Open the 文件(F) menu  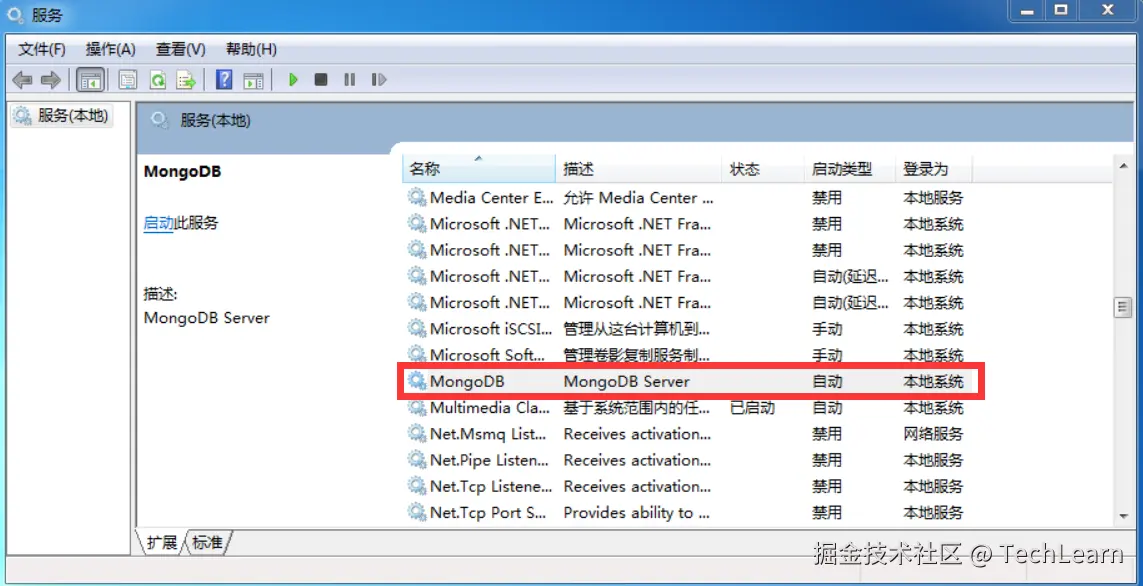click(x=42, y=50)
